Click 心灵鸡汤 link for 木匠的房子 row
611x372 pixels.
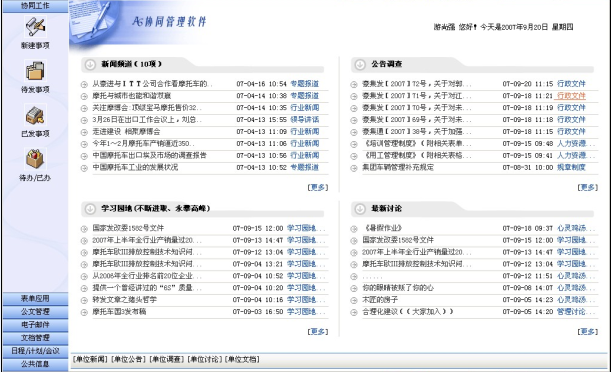(576, 300)
